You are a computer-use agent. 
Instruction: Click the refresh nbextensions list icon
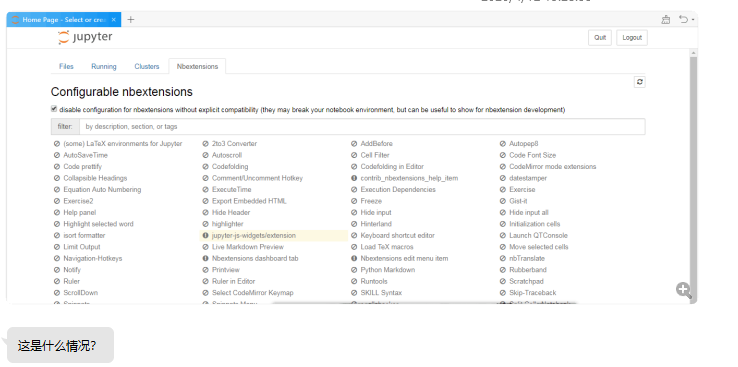(639, 82)
